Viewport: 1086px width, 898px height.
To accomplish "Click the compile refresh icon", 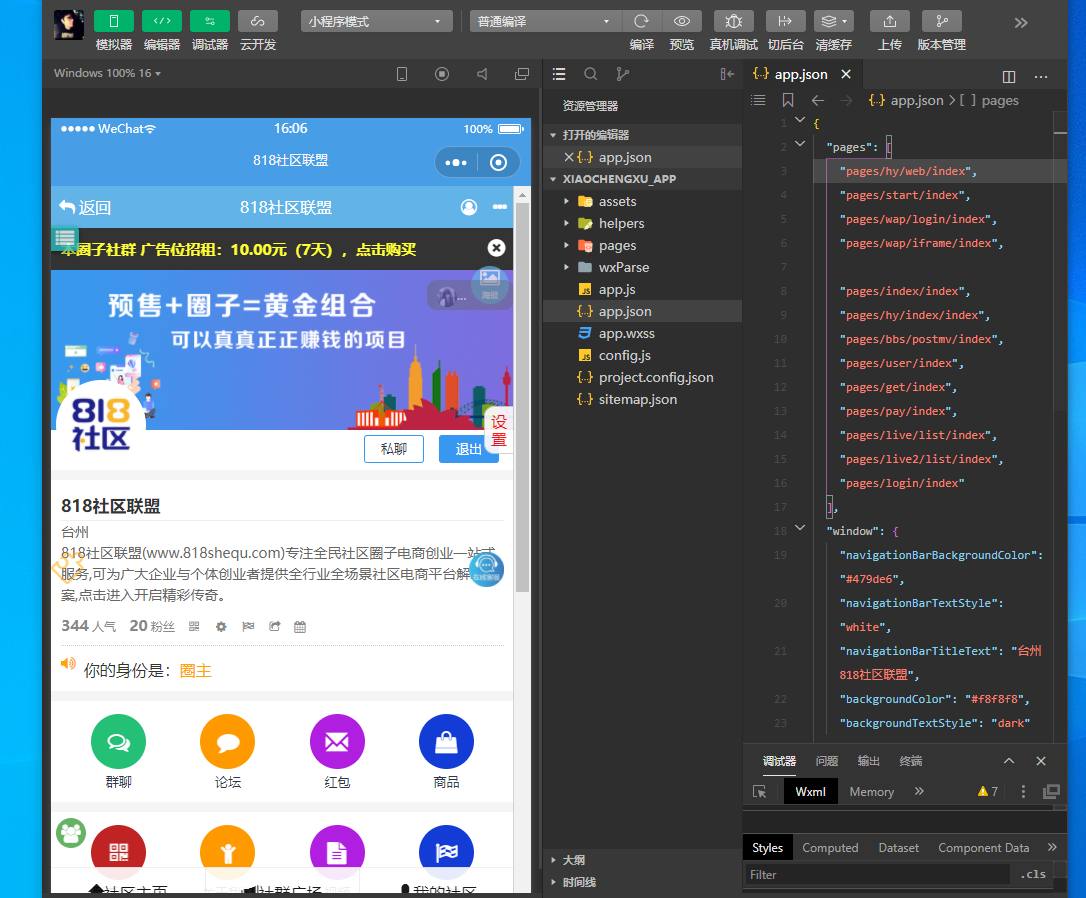I will 641,21.
